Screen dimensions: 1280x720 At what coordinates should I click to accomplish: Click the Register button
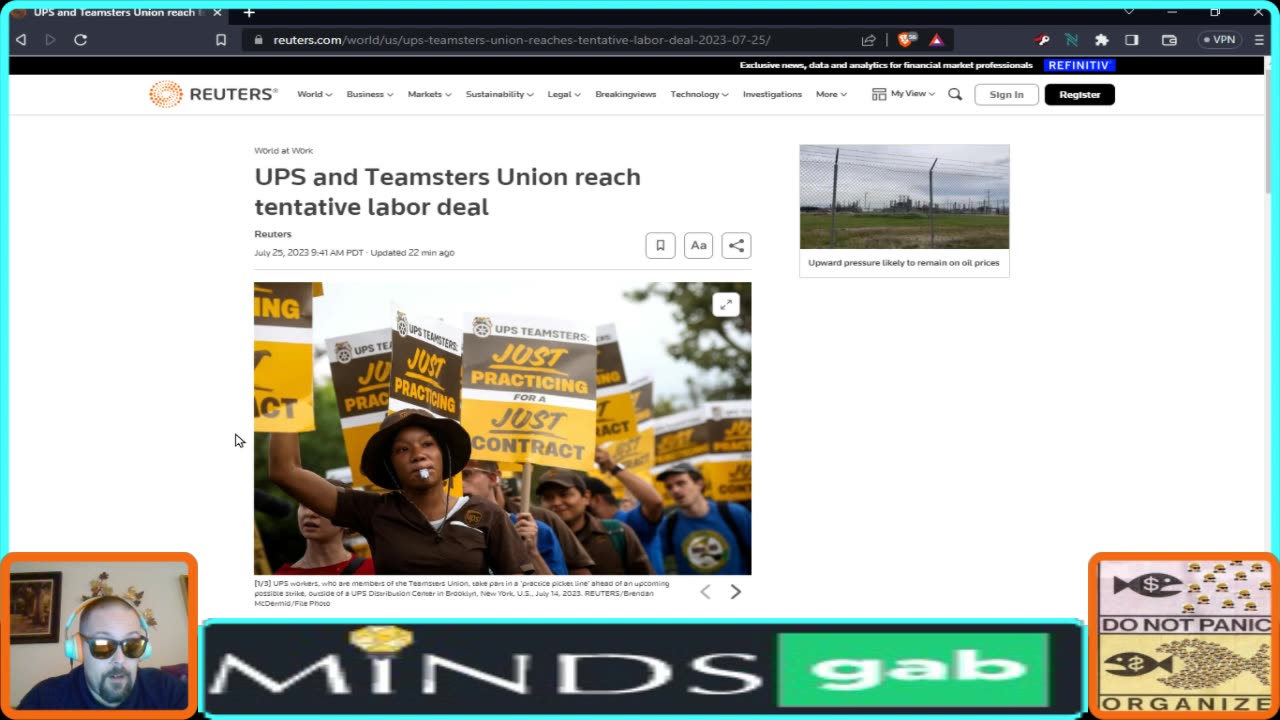coord(1079,94)
